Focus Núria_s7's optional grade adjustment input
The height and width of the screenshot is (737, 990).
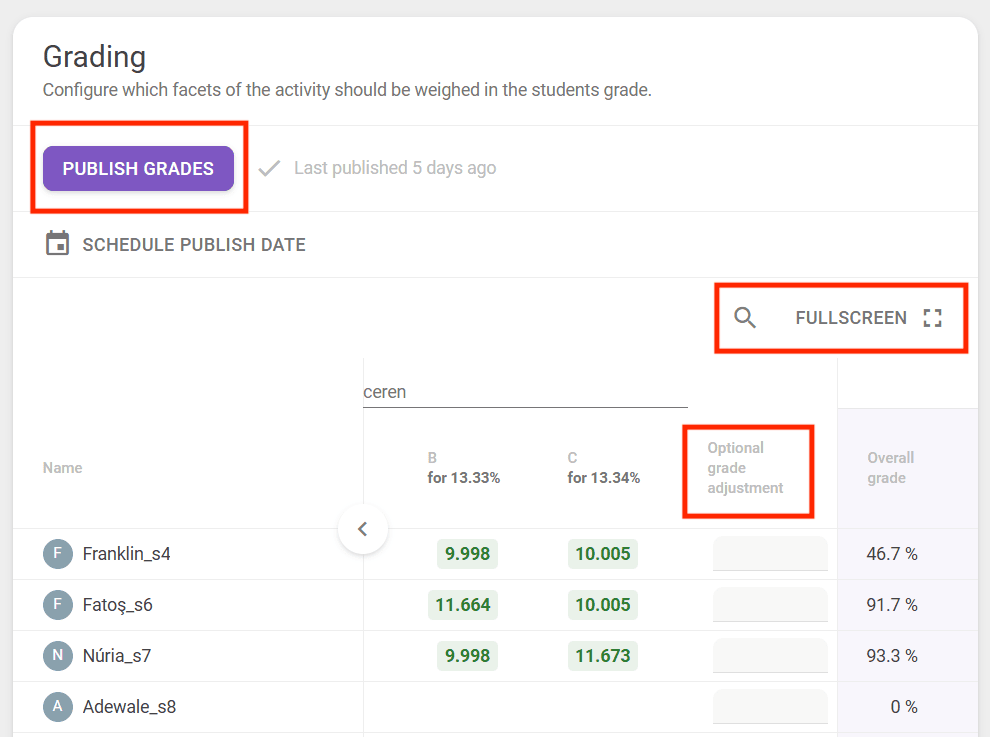(x=770, y=656)
